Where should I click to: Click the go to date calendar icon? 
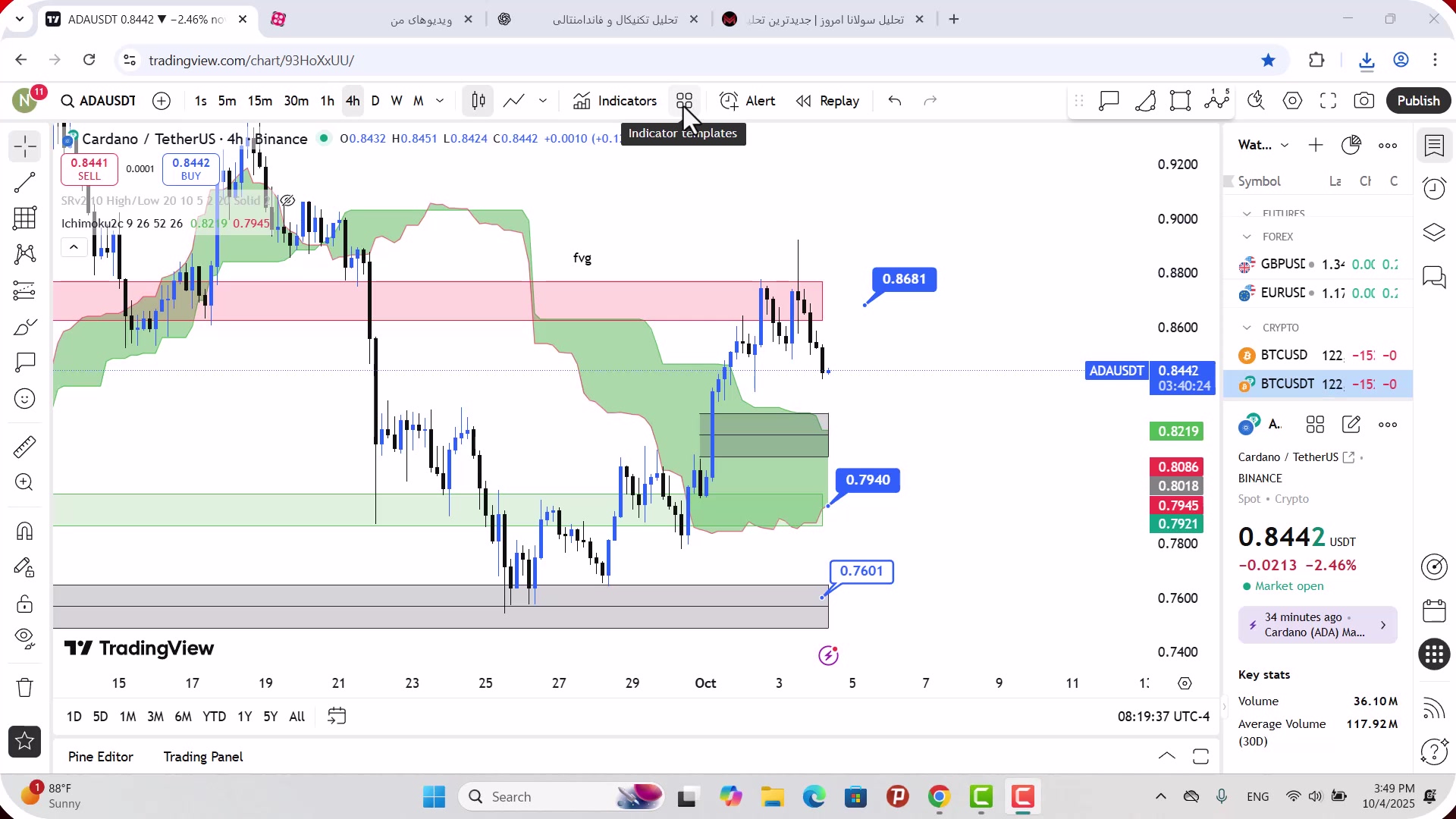pos(337,717)
